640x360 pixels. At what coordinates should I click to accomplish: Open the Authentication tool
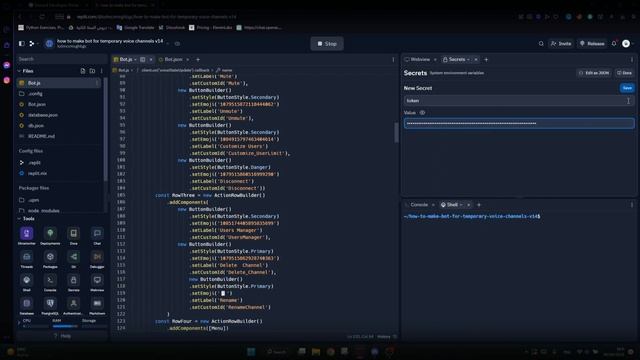(x=73, y=305)
